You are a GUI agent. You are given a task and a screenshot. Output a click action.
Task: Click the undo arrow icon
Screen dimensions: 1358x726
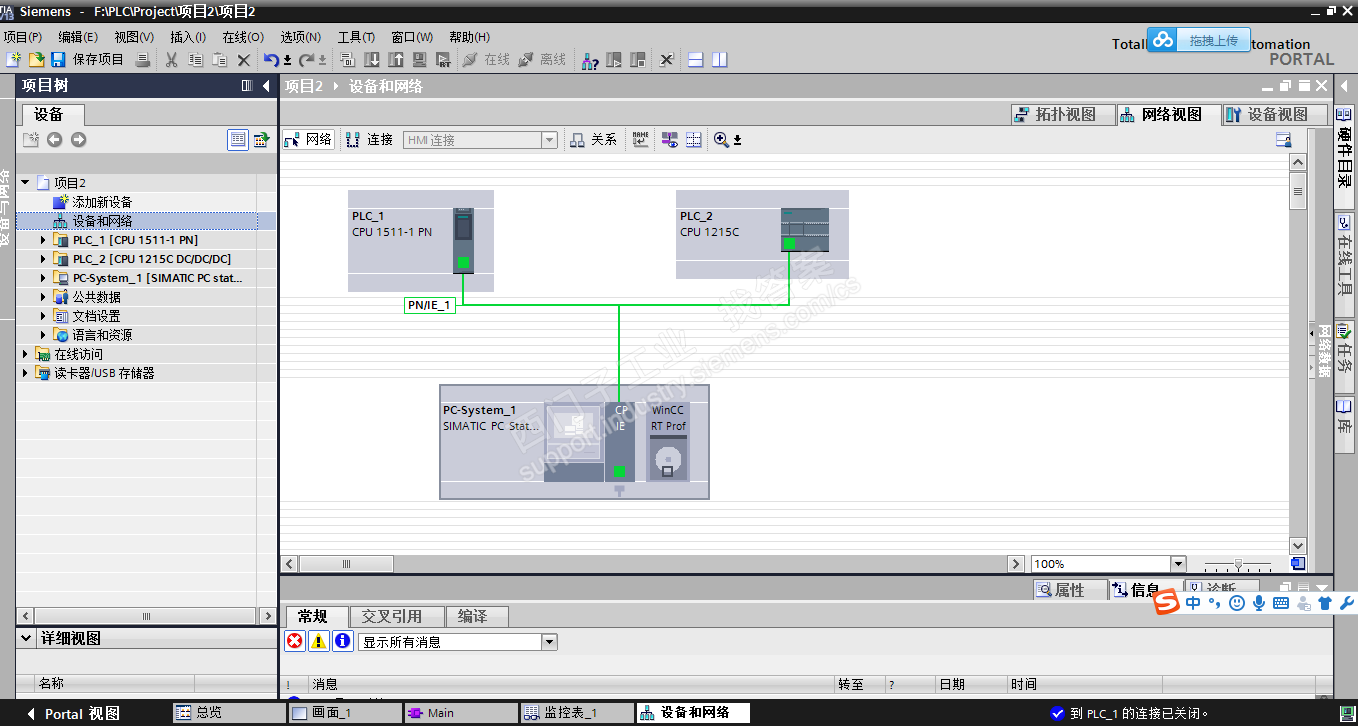point(271,60)
